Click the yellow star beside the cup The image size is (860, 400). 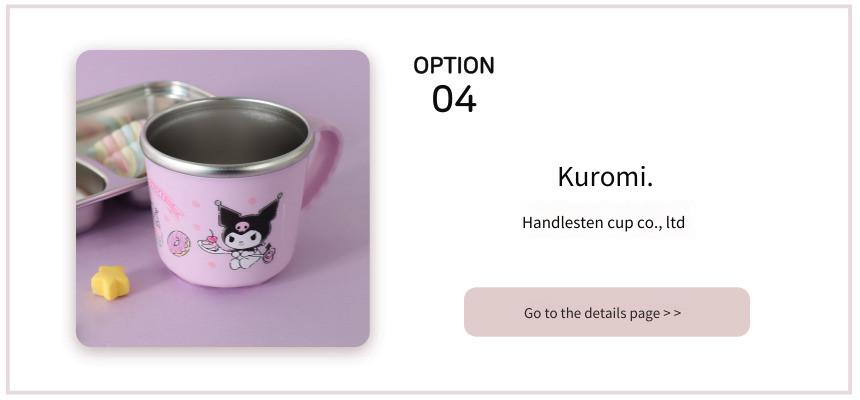coord(110,283)
